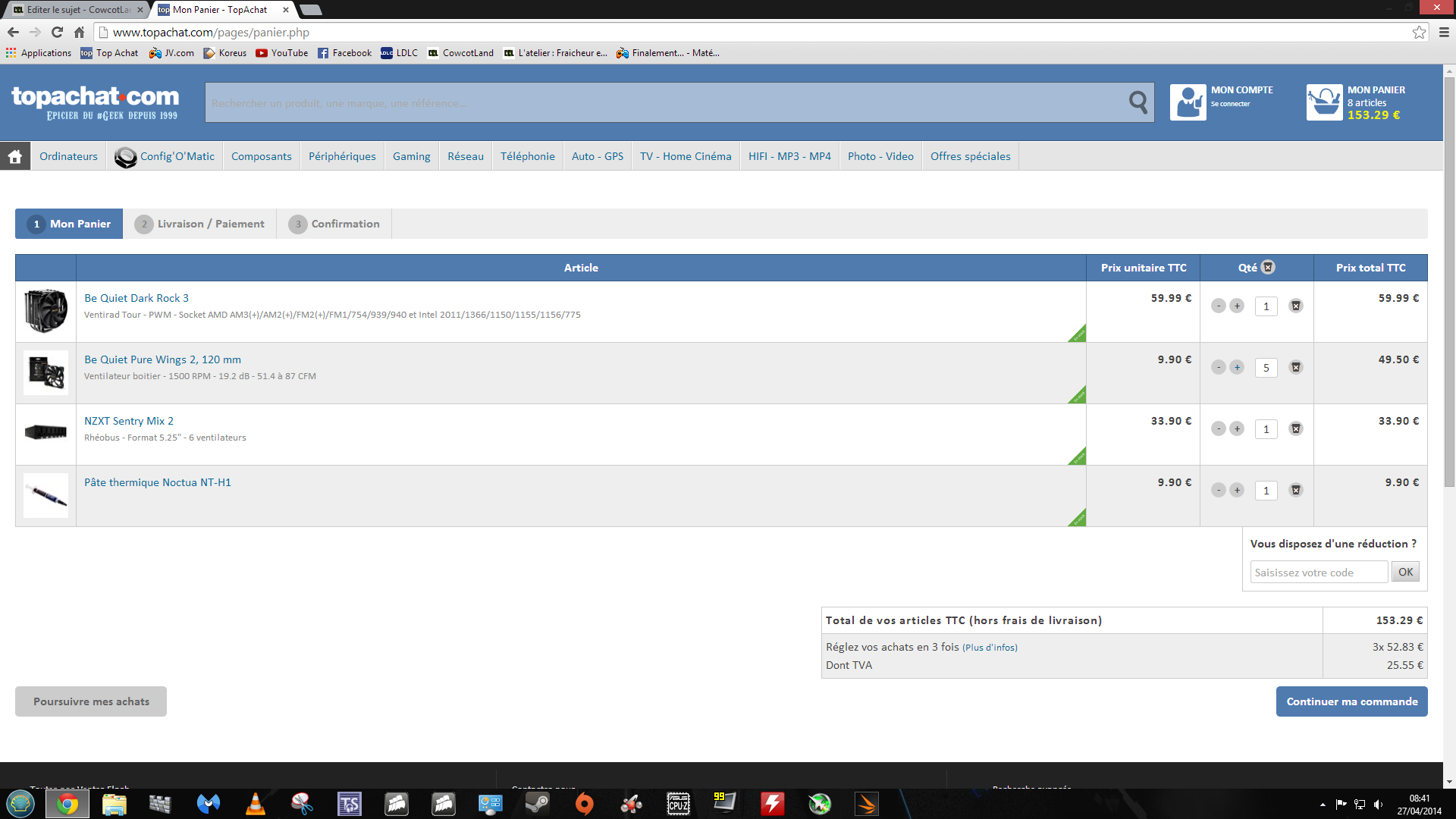This screenshot has width=1456, height=819.
Task: Select the Confirmation step
Action: pos(334,224)
